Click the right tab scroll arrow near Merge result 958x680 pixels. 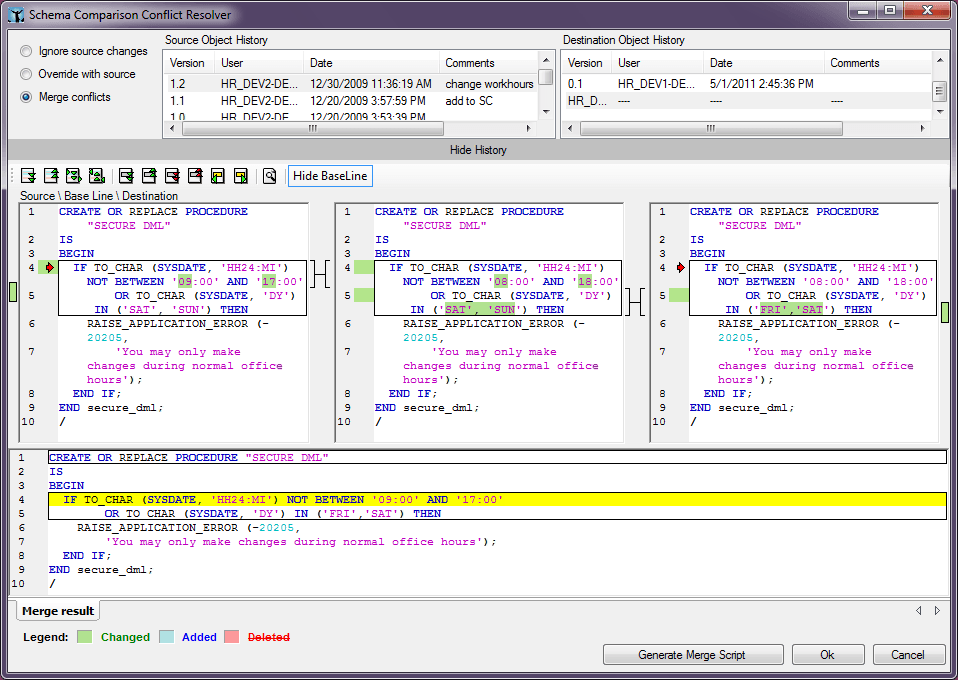pos(937,610)
